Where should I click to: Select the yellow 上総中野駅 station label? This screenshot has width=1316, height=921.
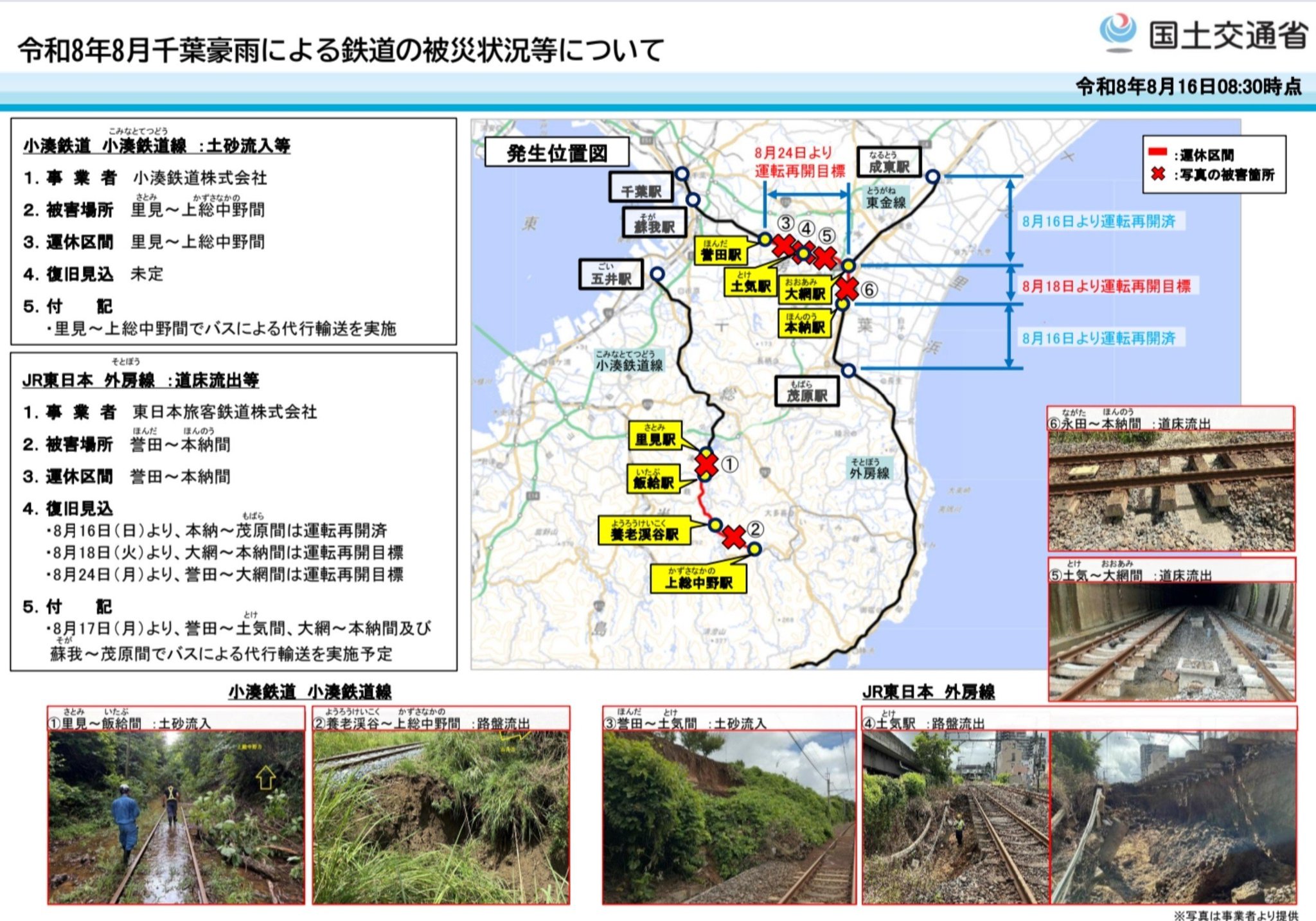pos(698,578)
